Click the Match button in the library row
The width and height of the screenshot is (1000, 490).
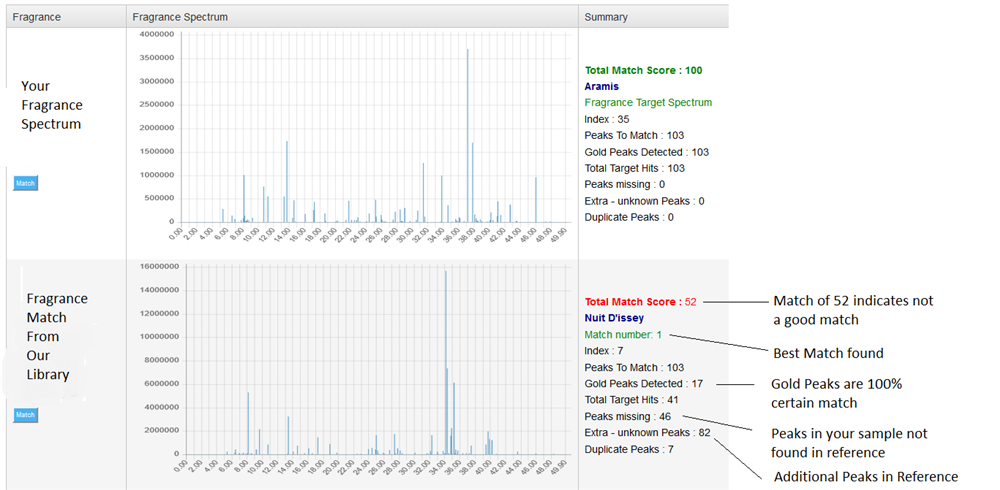tap(25, 415)
